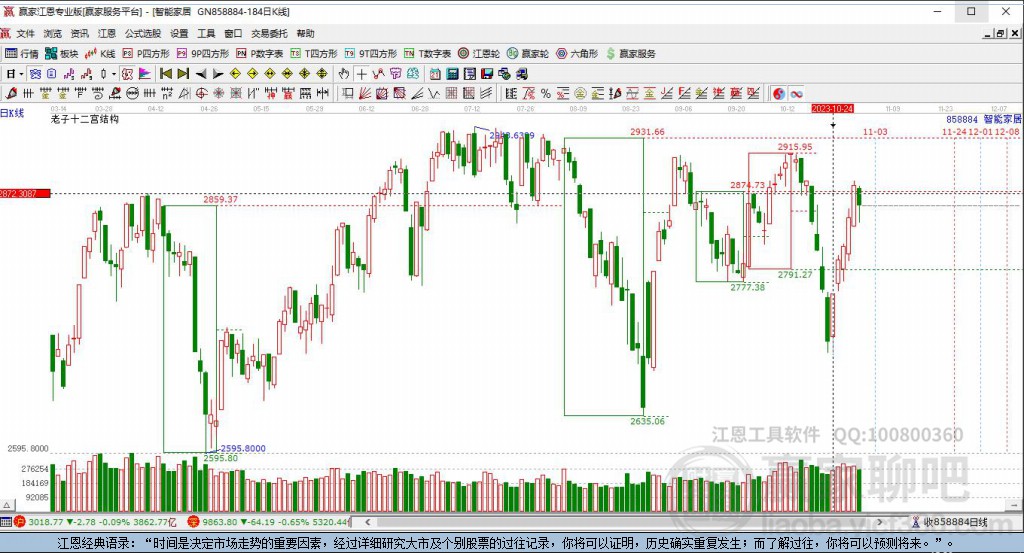Click the percent drawing tool

coord(545,93)
